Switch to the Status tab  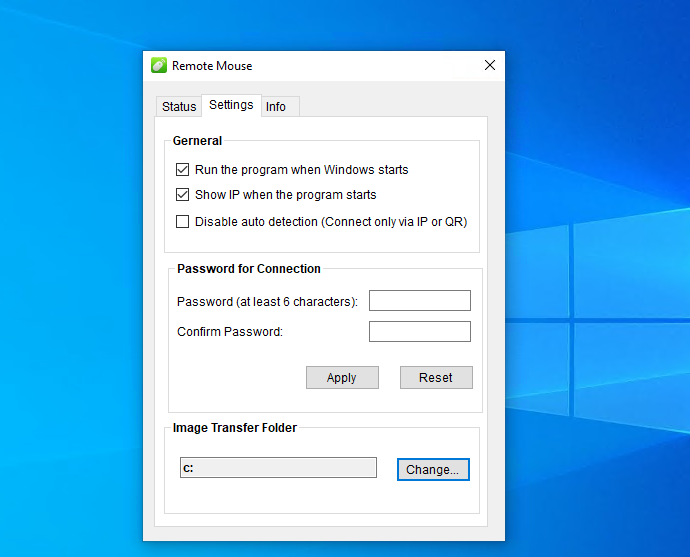tap(179, 107)
